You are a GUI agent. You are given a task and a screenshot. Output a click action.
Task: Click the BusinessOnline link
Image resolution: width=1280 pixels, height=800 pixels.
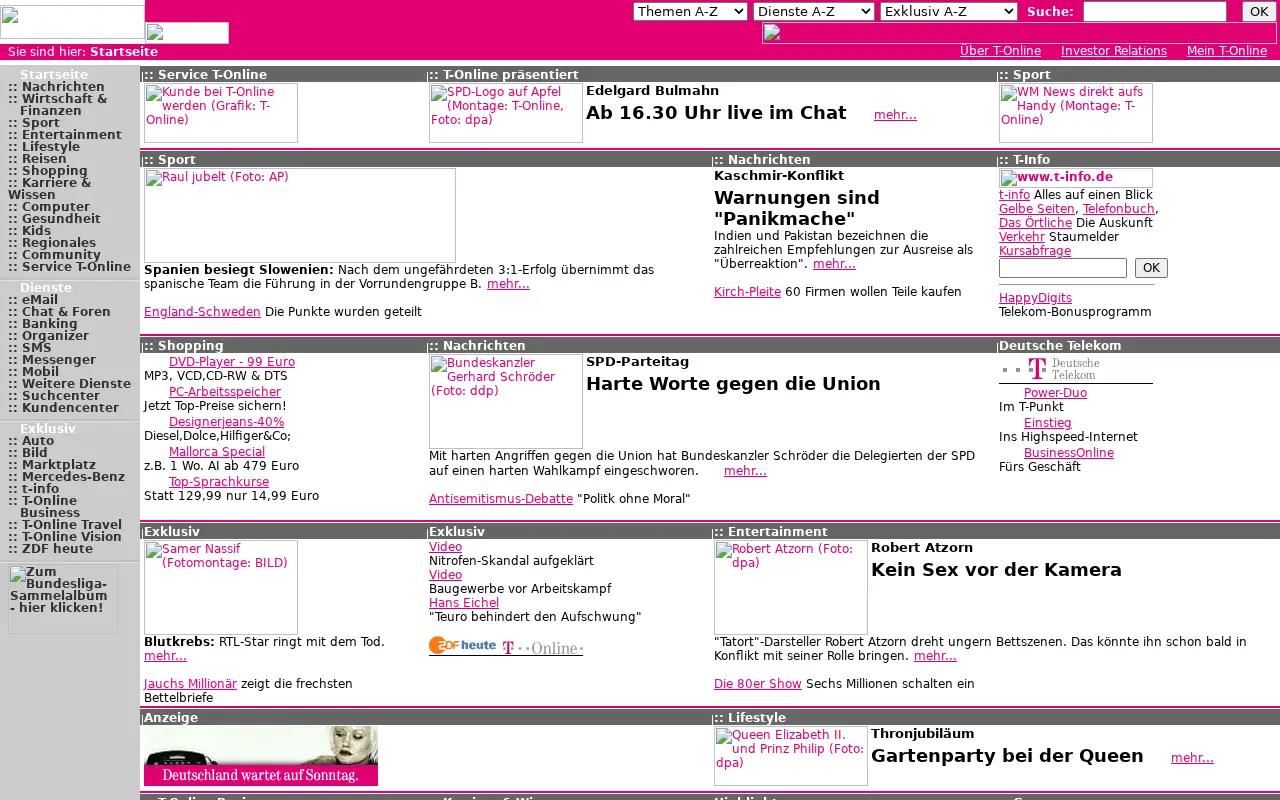(x=1069, y=453)
